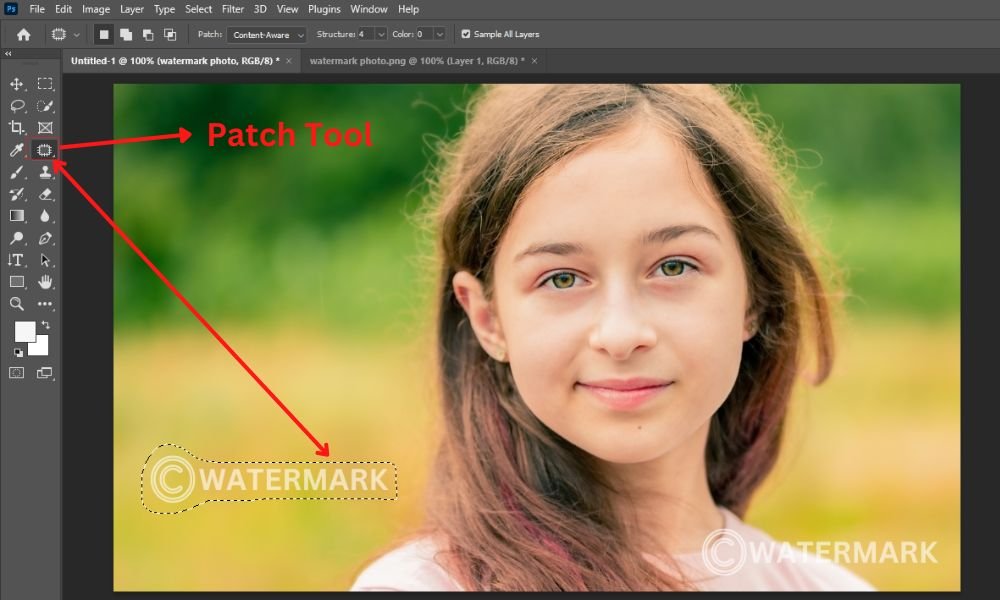1000x600 pixels.
Task: Click the Photoshop logo icon
Action: click(x=11, y=9)
